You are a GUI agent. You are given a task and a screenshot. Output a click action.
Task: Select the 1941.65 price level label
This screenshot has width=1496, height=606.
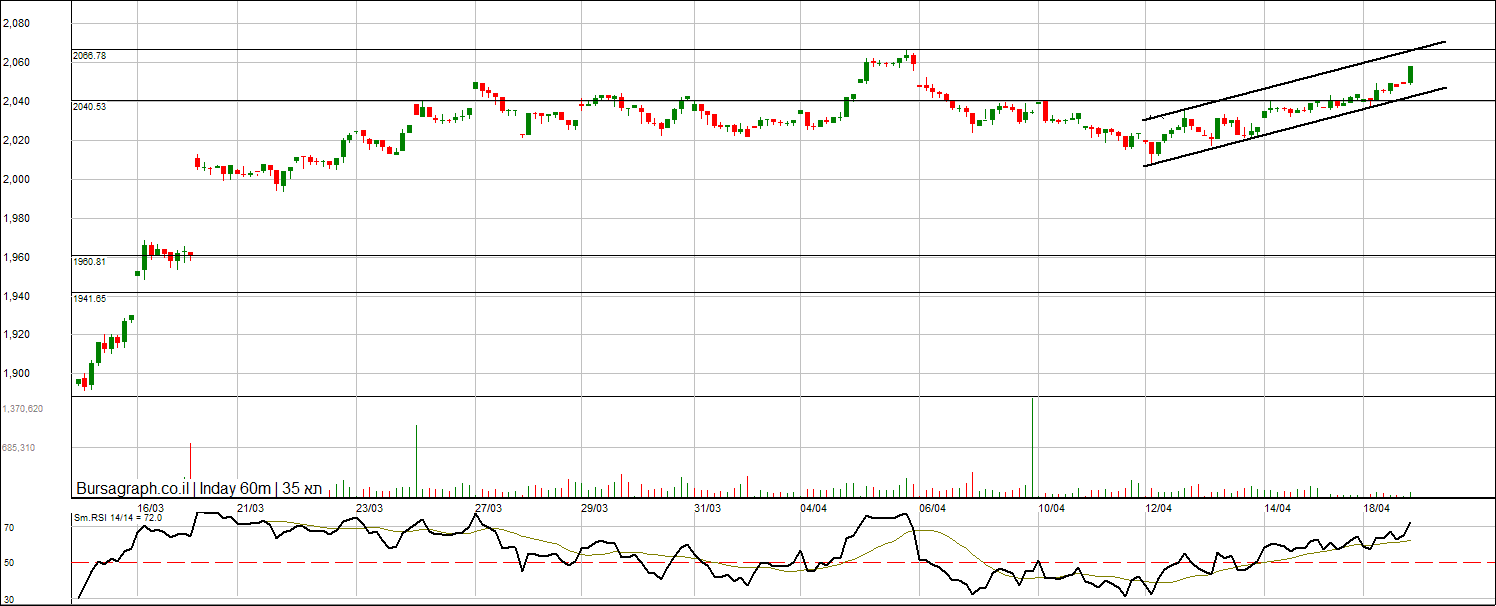89,298
